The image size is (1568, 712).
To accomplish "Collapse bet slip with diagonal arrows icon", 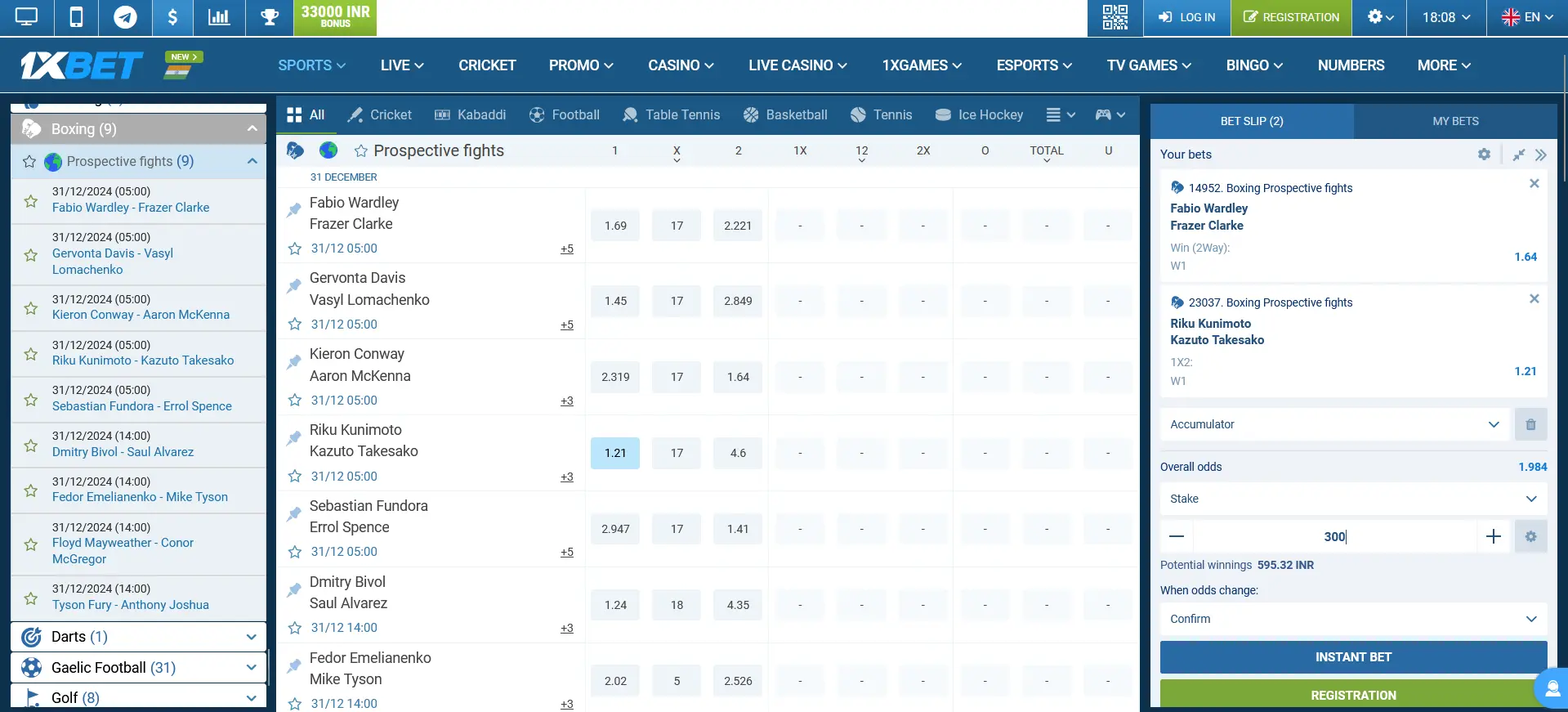I will (x=1519, y=154).
